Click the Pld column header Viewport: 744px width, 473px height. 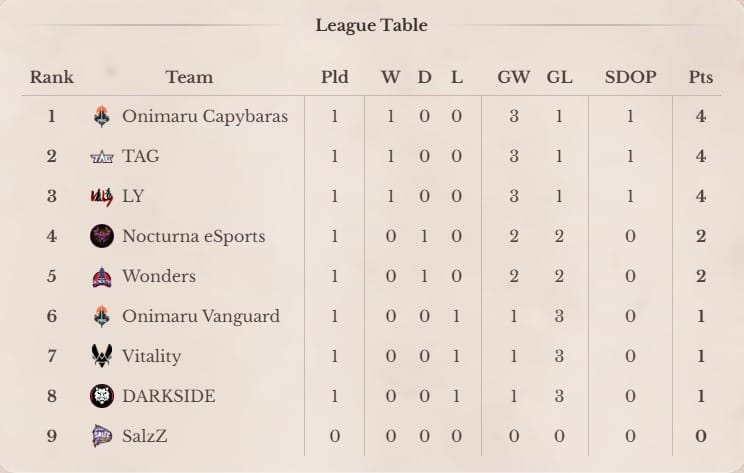pyautogui.click(x=335, y=77)
